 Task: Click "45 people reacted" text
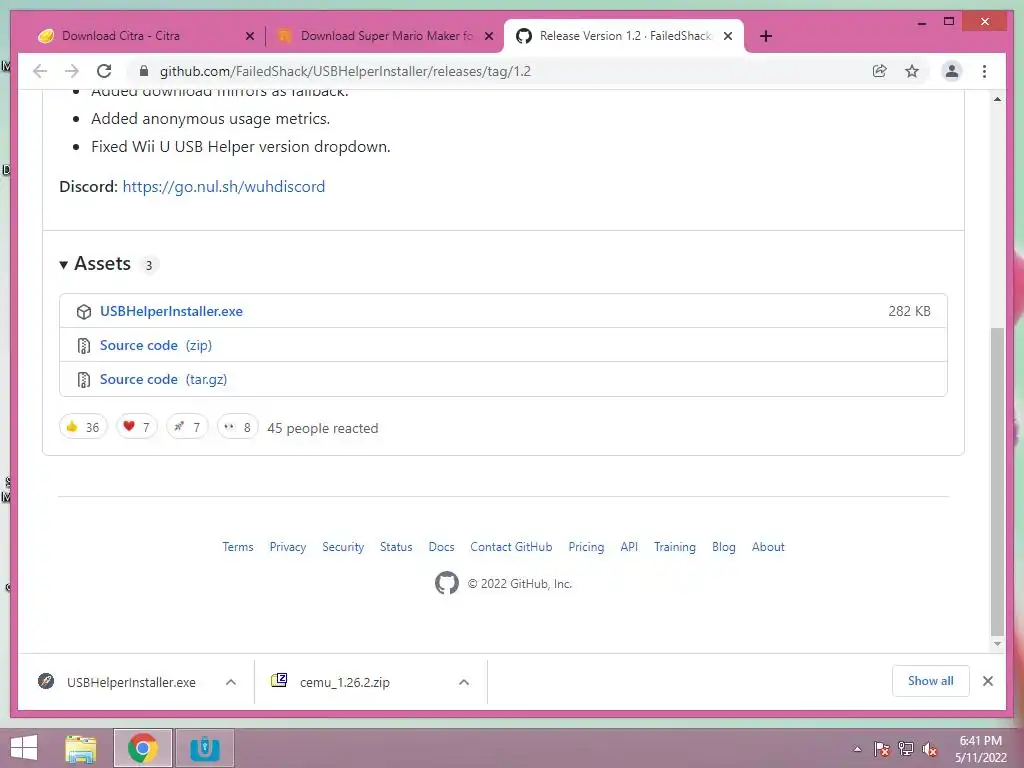tap(323, 428)
